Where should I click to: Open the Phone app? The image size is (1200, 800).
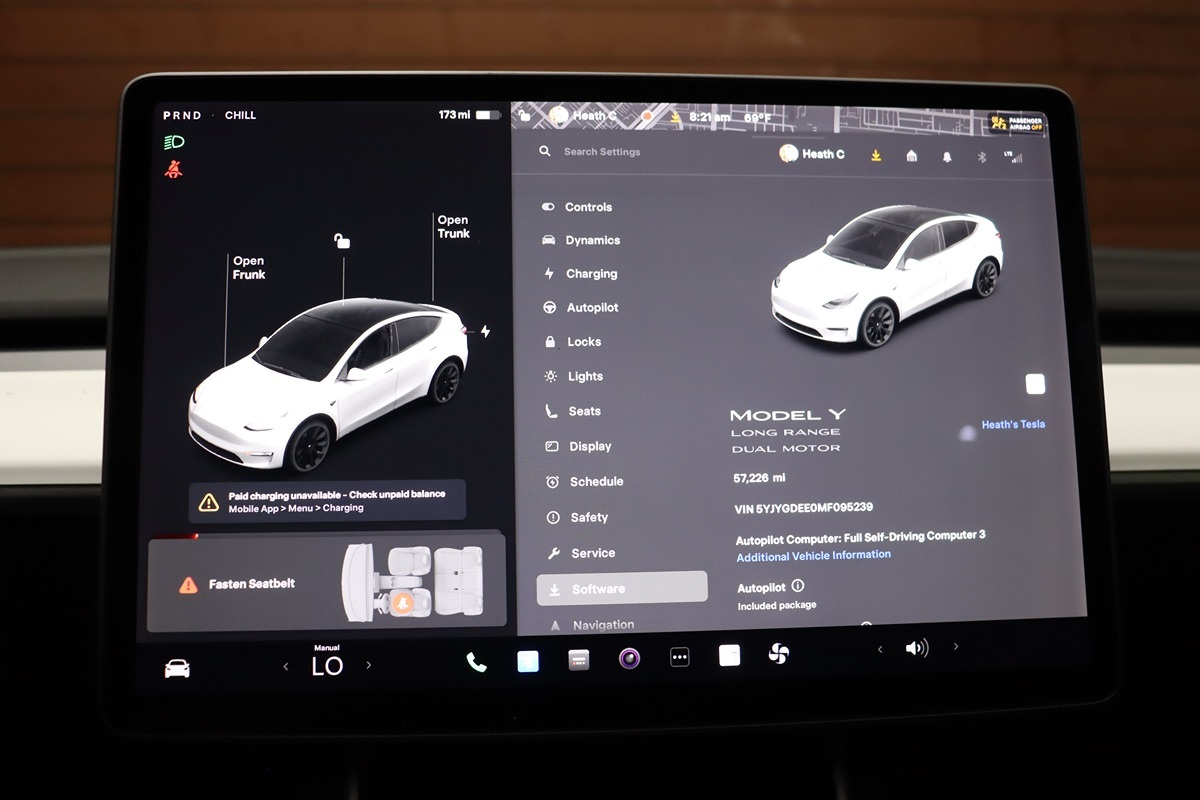pyautogui.click(x=476, y=661)
